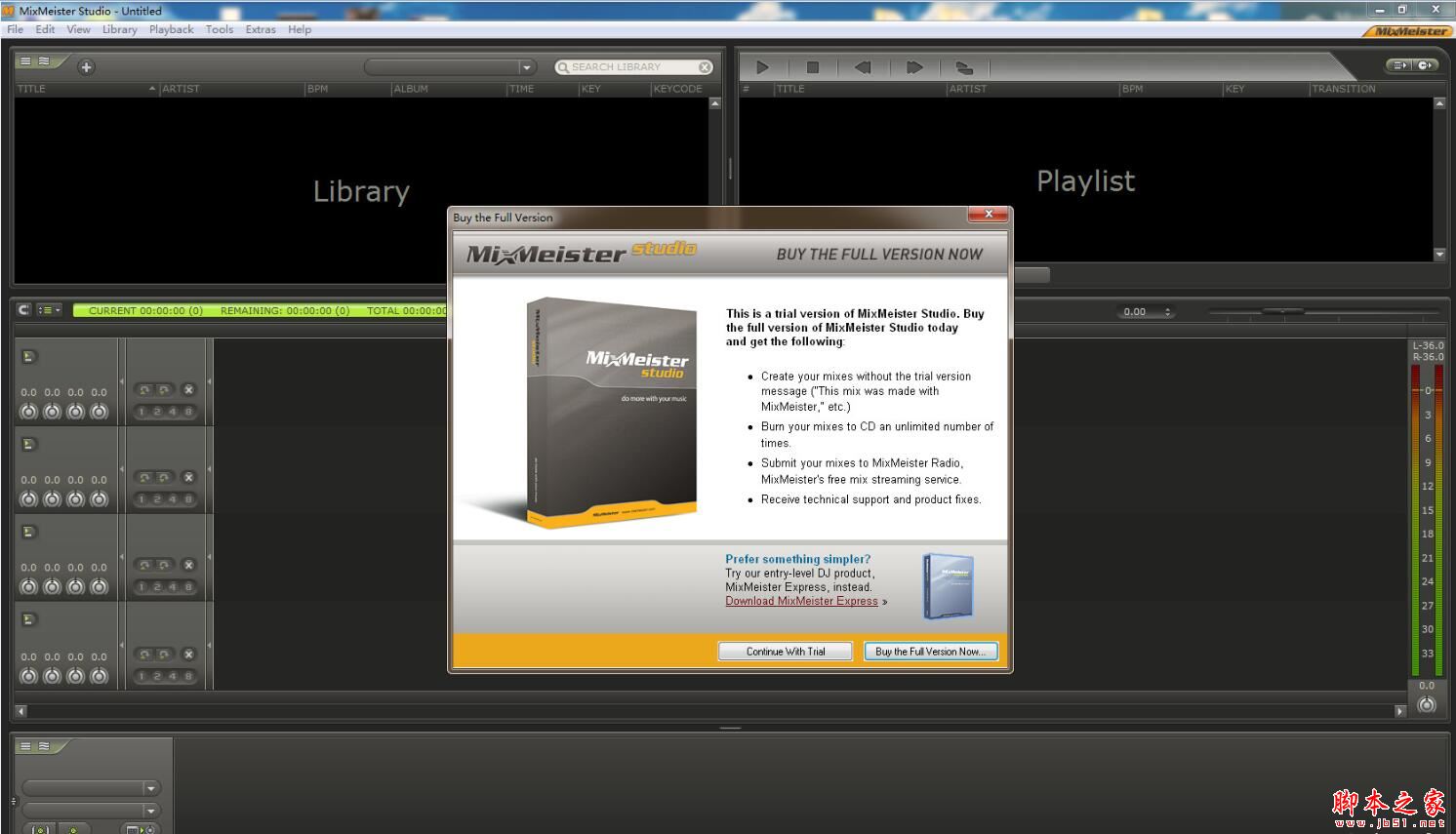Click the master volume knob under the meters
This screenshot has height=834, width=1456.
pyautogui.click(x=1427, y=704)
